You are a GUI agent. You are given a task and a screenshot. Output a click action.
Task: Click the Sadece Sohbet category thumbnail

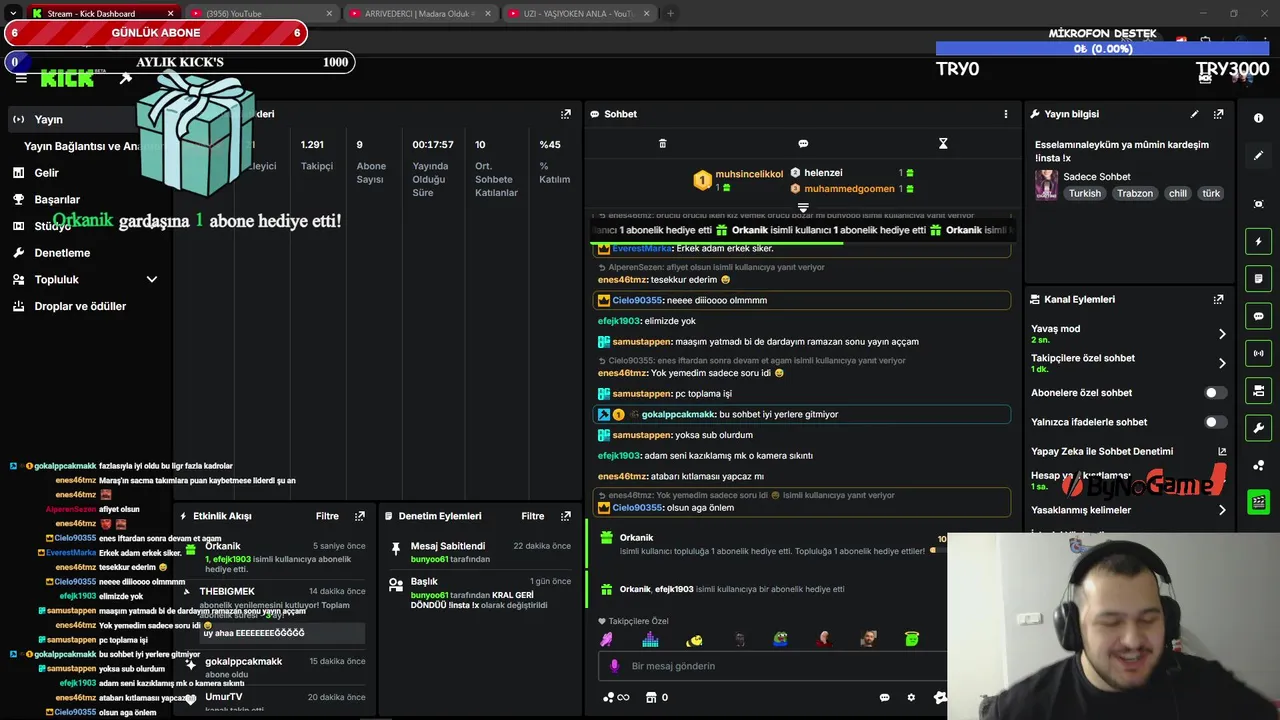click(1046, 185)
